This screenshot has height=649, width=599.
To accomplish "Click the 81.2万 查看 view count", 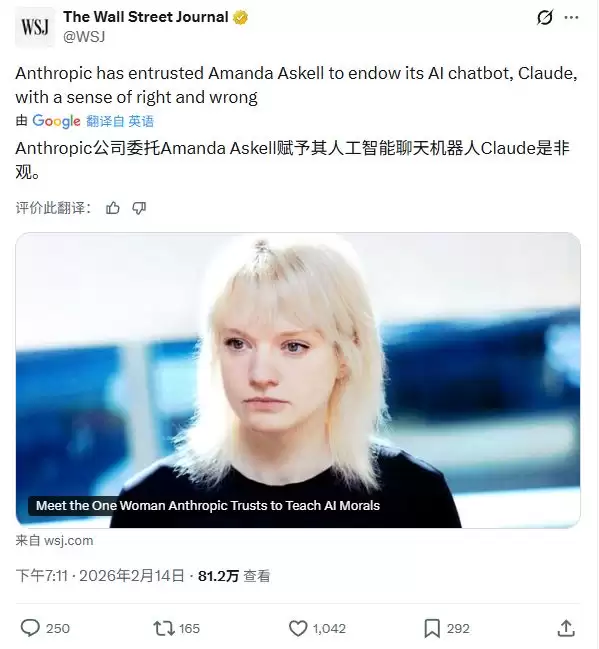I will (234, 576).
